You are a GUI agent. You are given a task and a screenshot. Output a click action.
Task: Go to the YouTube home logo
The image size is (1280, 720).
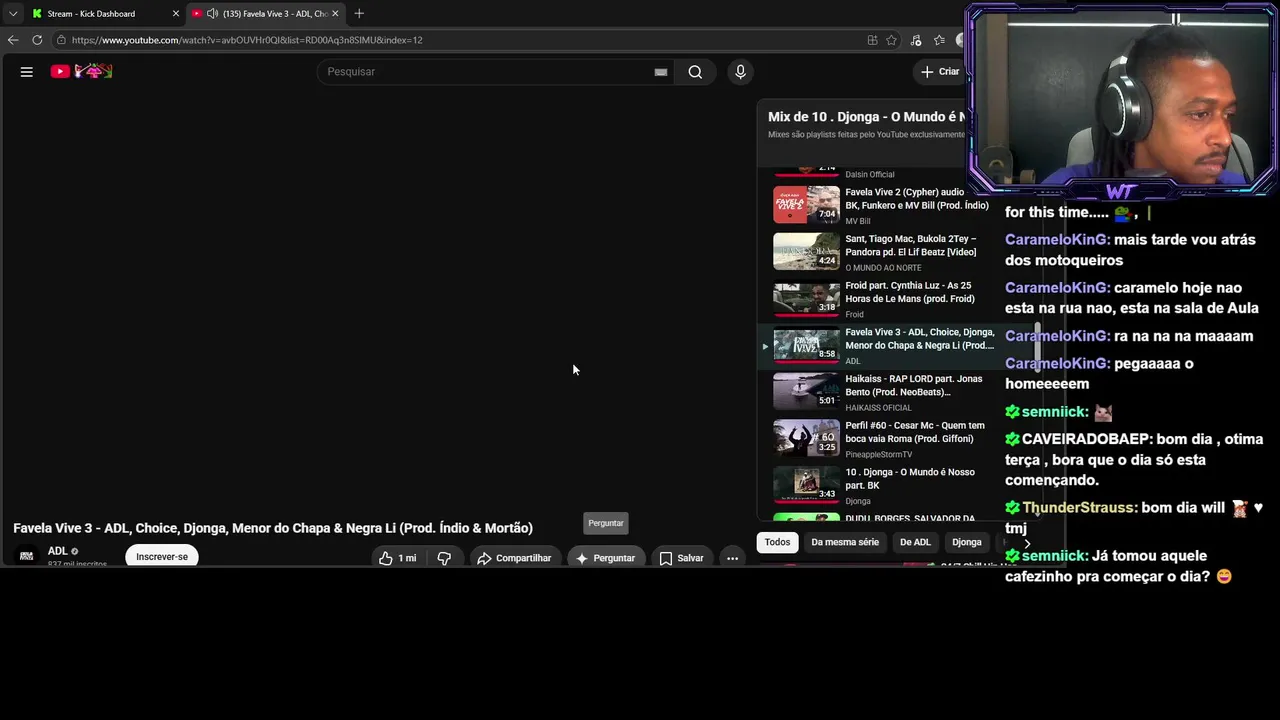click(x=81, y=72)
